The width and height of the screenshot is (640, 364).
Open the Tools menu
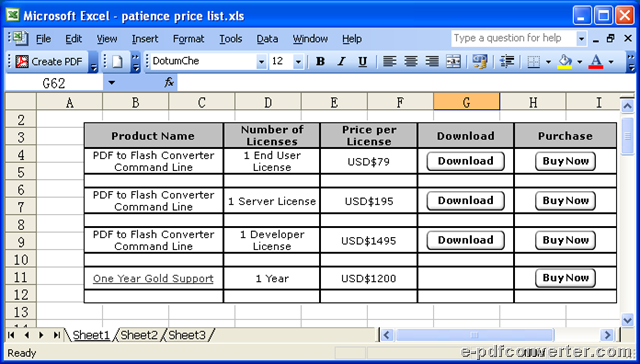pos(231,39)
